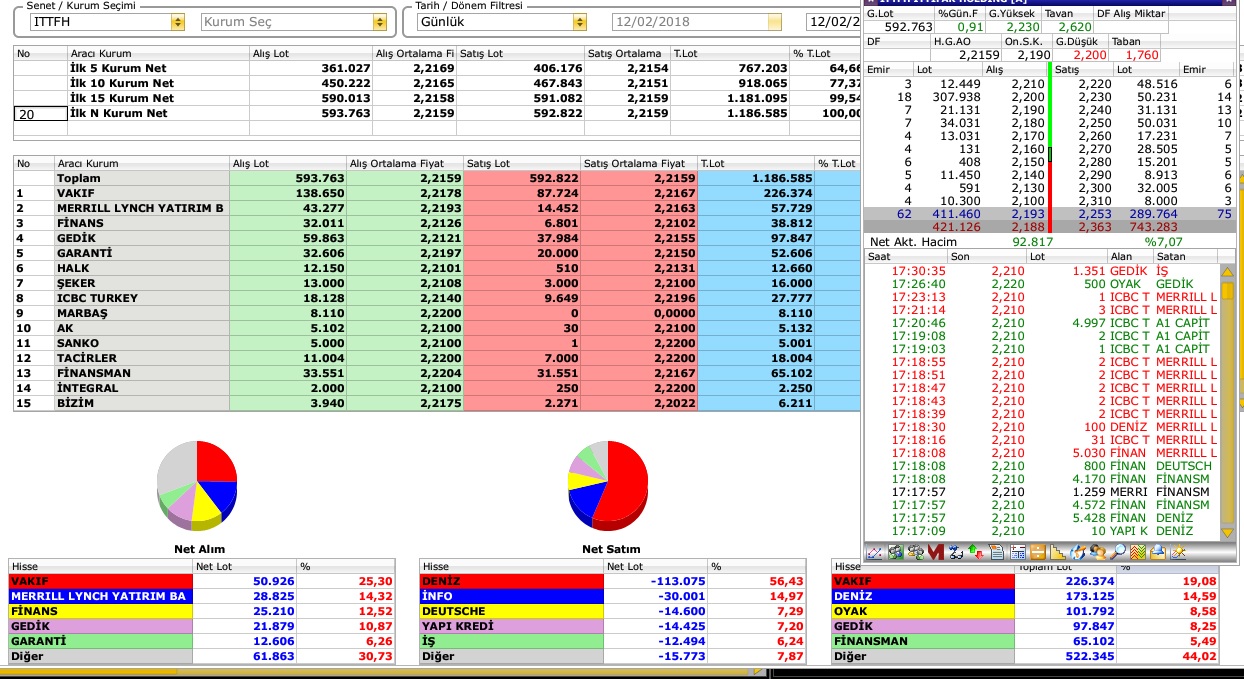
Task: Sort by Satış Lot header in lower table
Action: tap(522, 163)
